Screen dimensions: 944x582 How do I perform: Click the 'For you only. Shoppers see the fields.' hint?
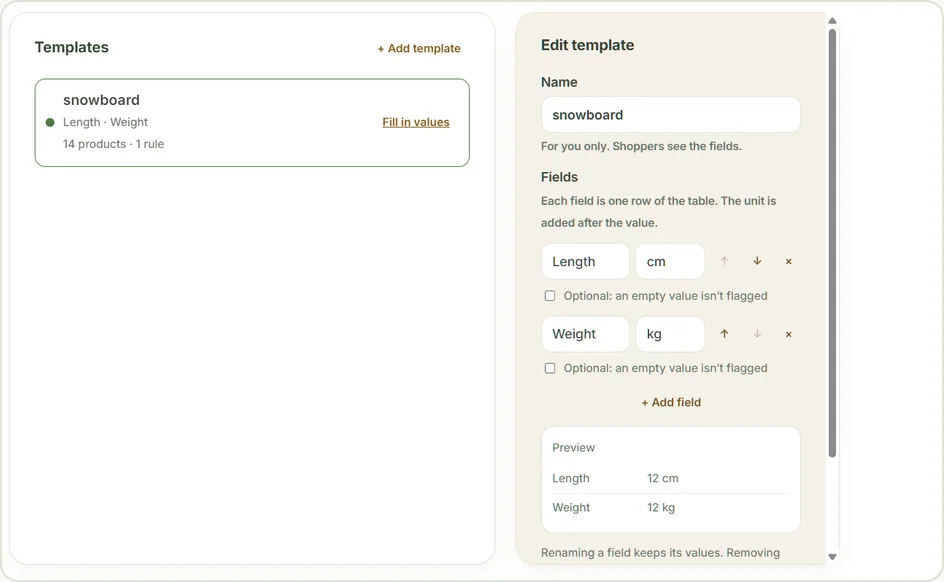pyautogui.click(x=641, y=146)
